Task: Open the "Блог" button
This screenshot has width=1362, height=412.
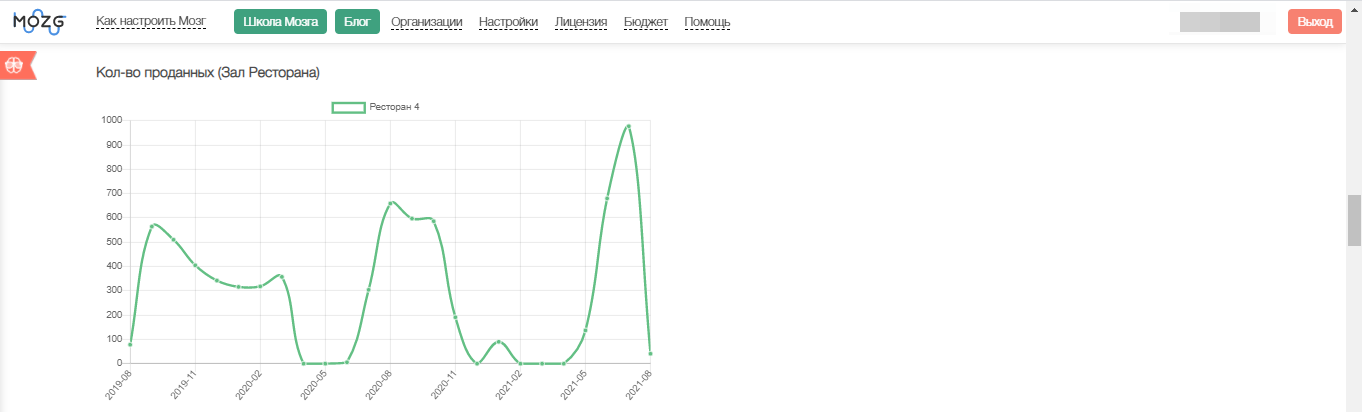Action: point(357,21)
